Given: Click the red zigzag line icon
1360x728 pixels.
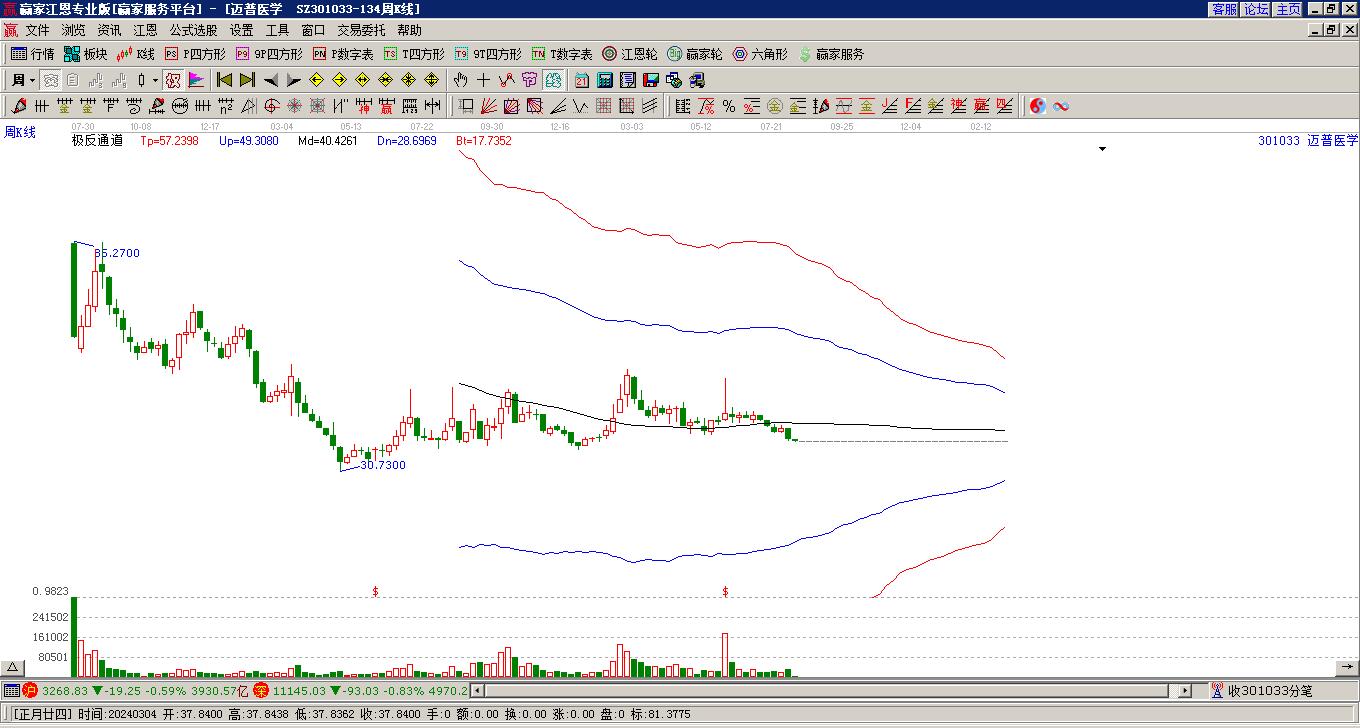Looking at the screenshot, I should (x=506, y=80).
